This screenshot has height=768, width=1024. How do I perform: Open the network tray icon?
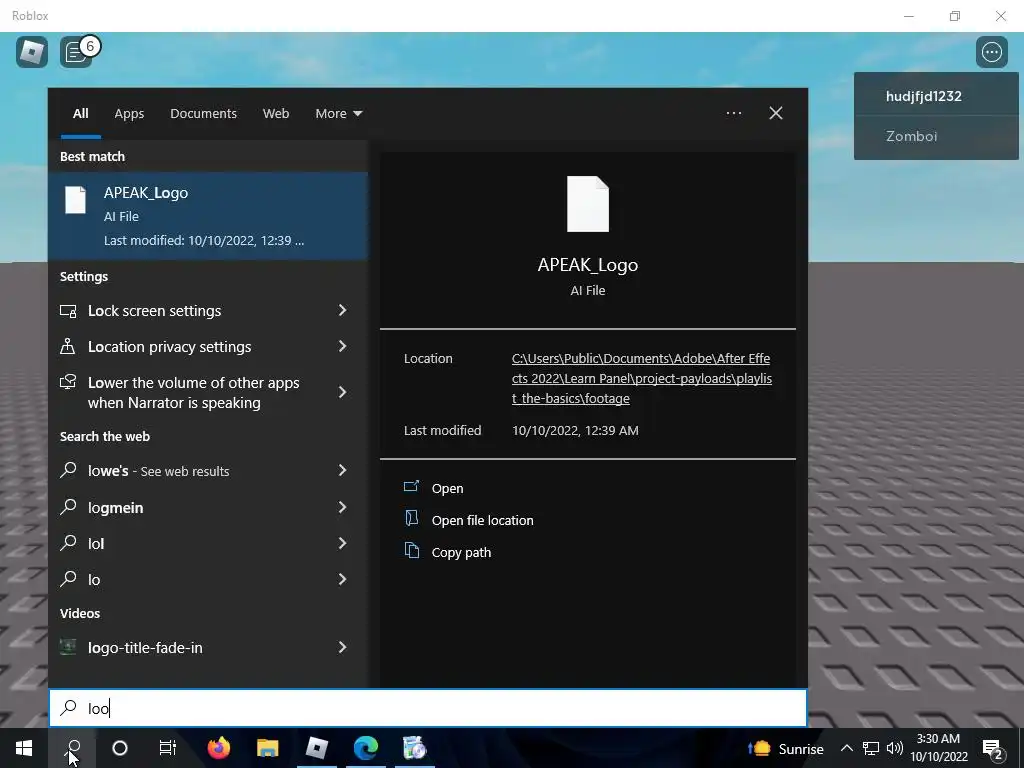click(x=871, y=748)
